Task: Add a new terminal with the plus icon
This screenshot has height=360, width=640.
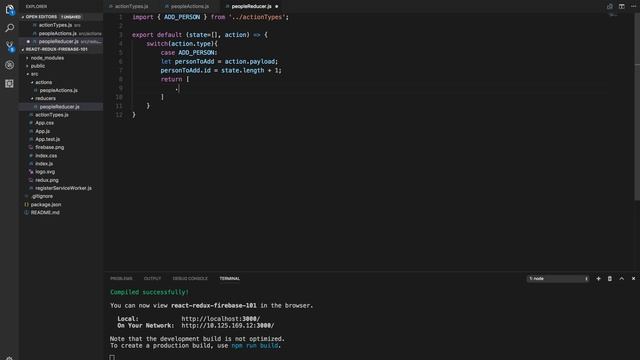Action: [x=598, y=279]
